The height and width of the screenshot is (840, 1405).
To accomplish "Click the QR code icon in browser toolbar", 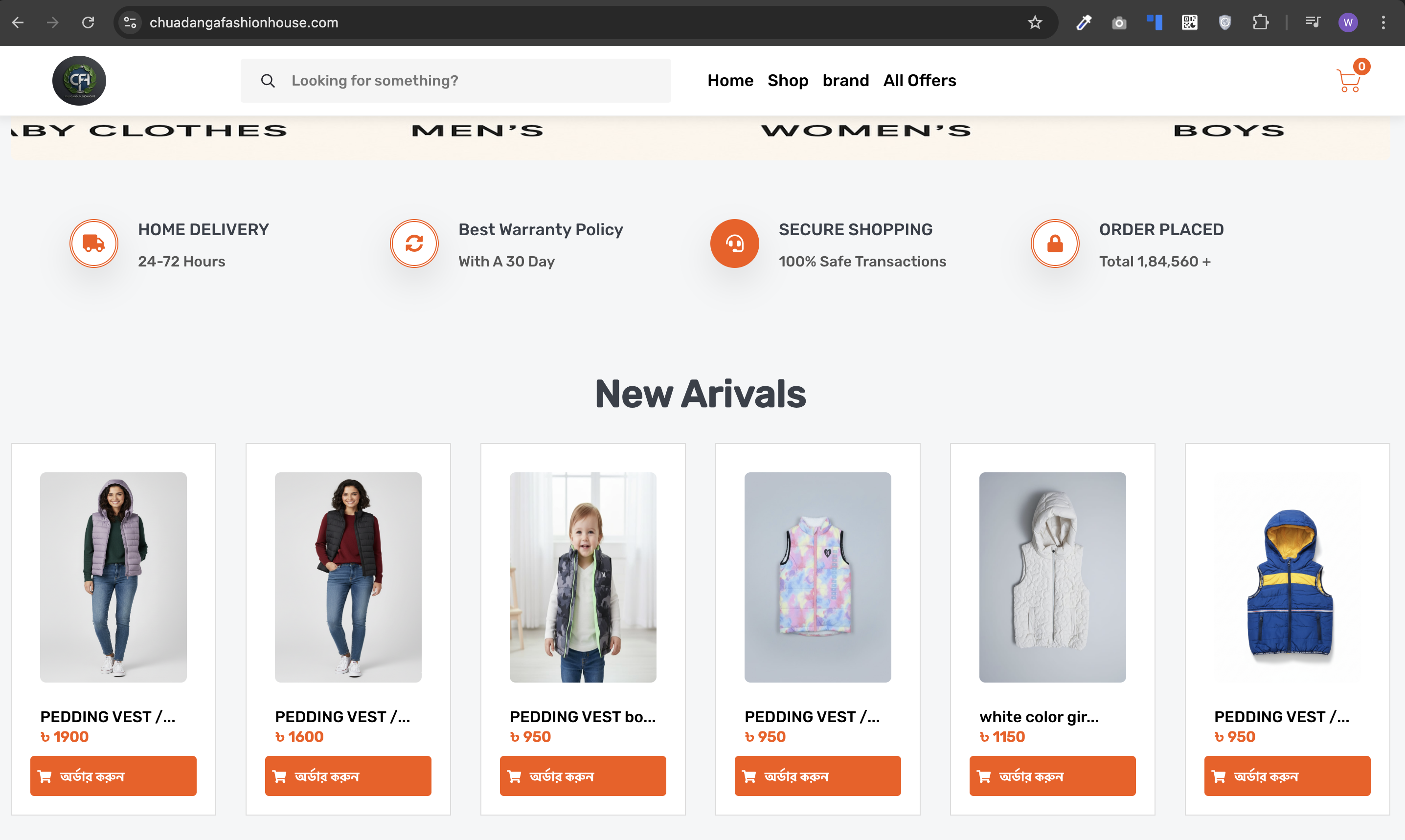I will 1189,22.
